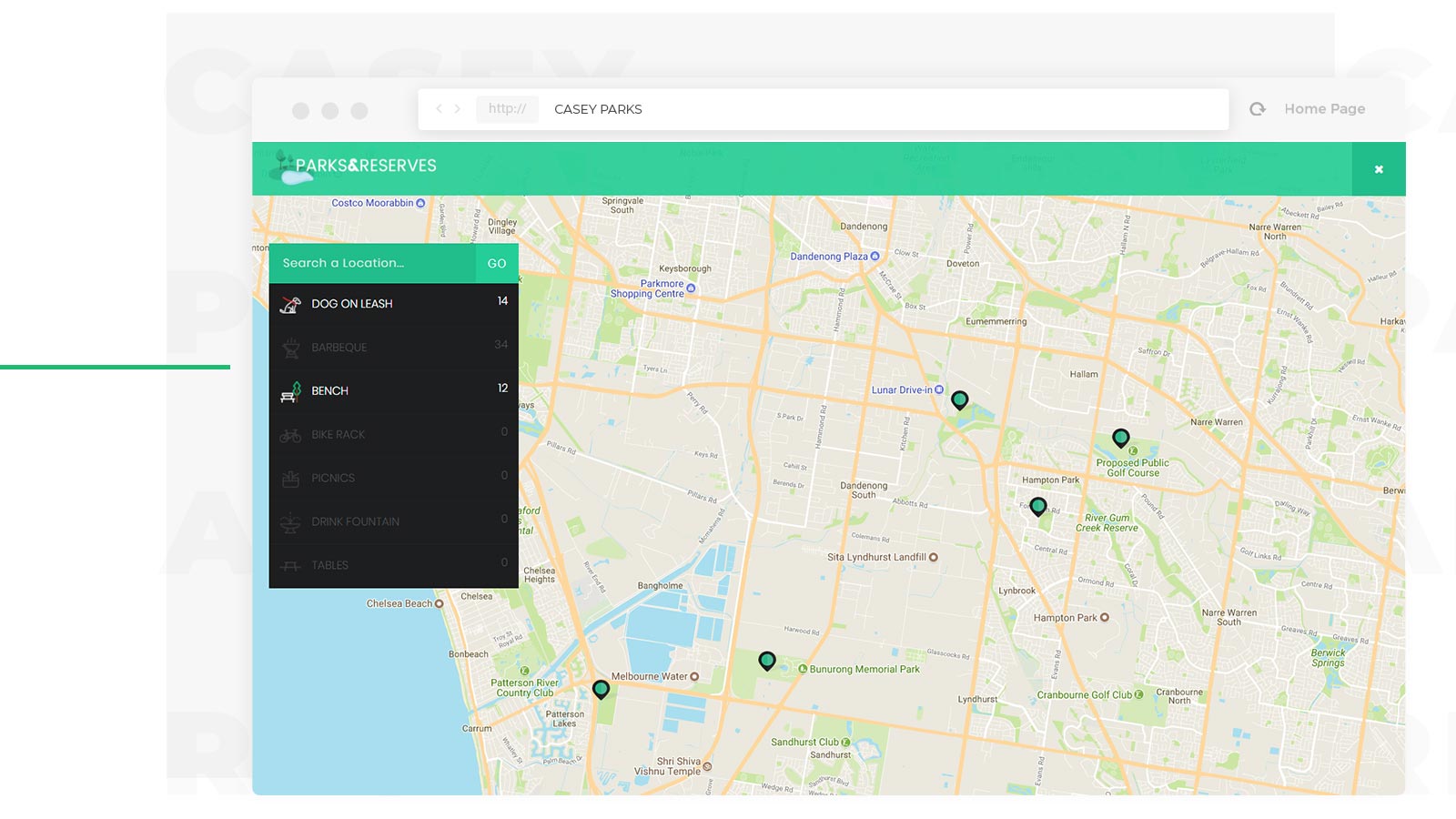Click the Lunar Drive-in label on map

point(902,389)
